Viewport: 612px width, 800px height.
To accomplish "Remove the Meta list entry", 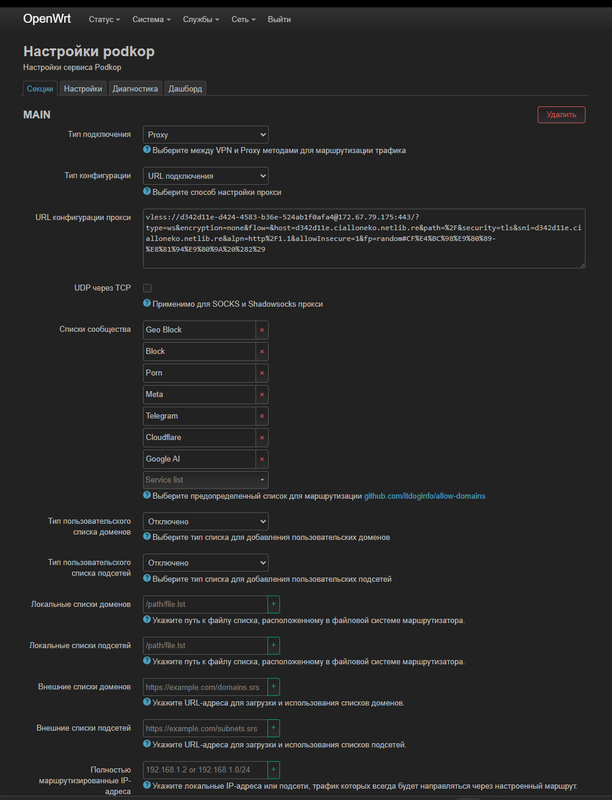I will tap(262, 394).
